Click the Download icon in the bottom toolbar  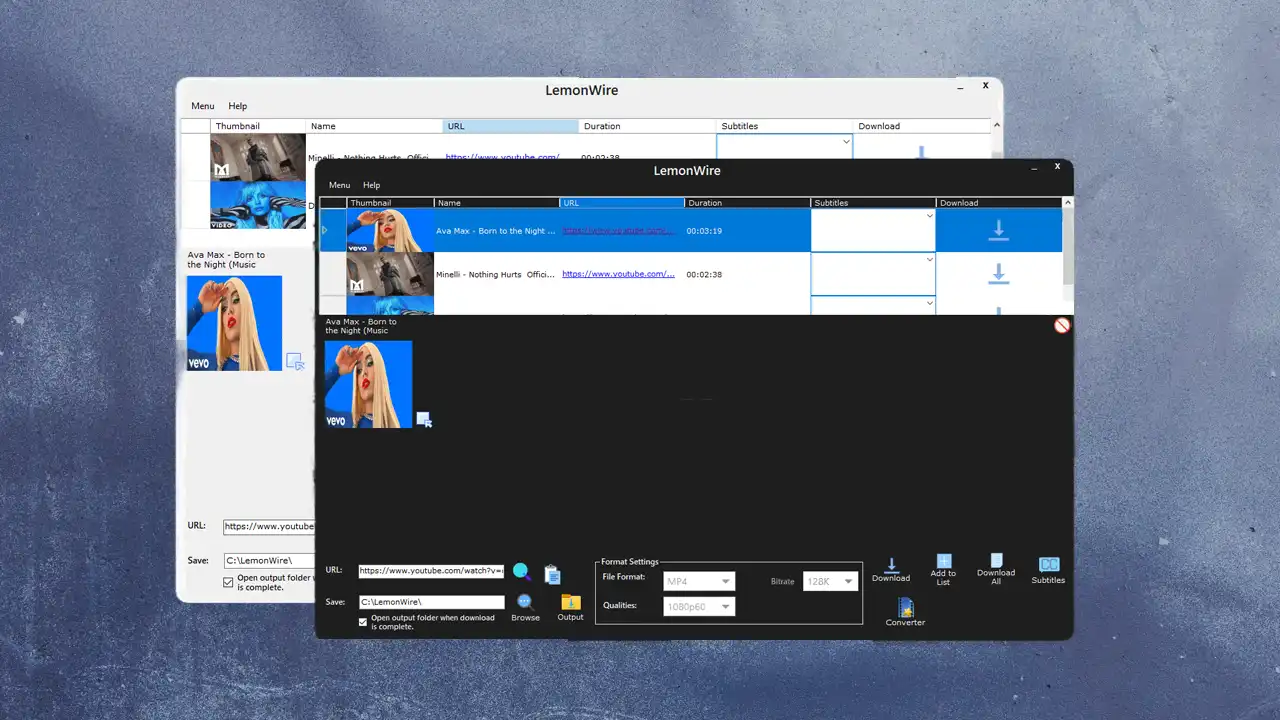point(892,565)
